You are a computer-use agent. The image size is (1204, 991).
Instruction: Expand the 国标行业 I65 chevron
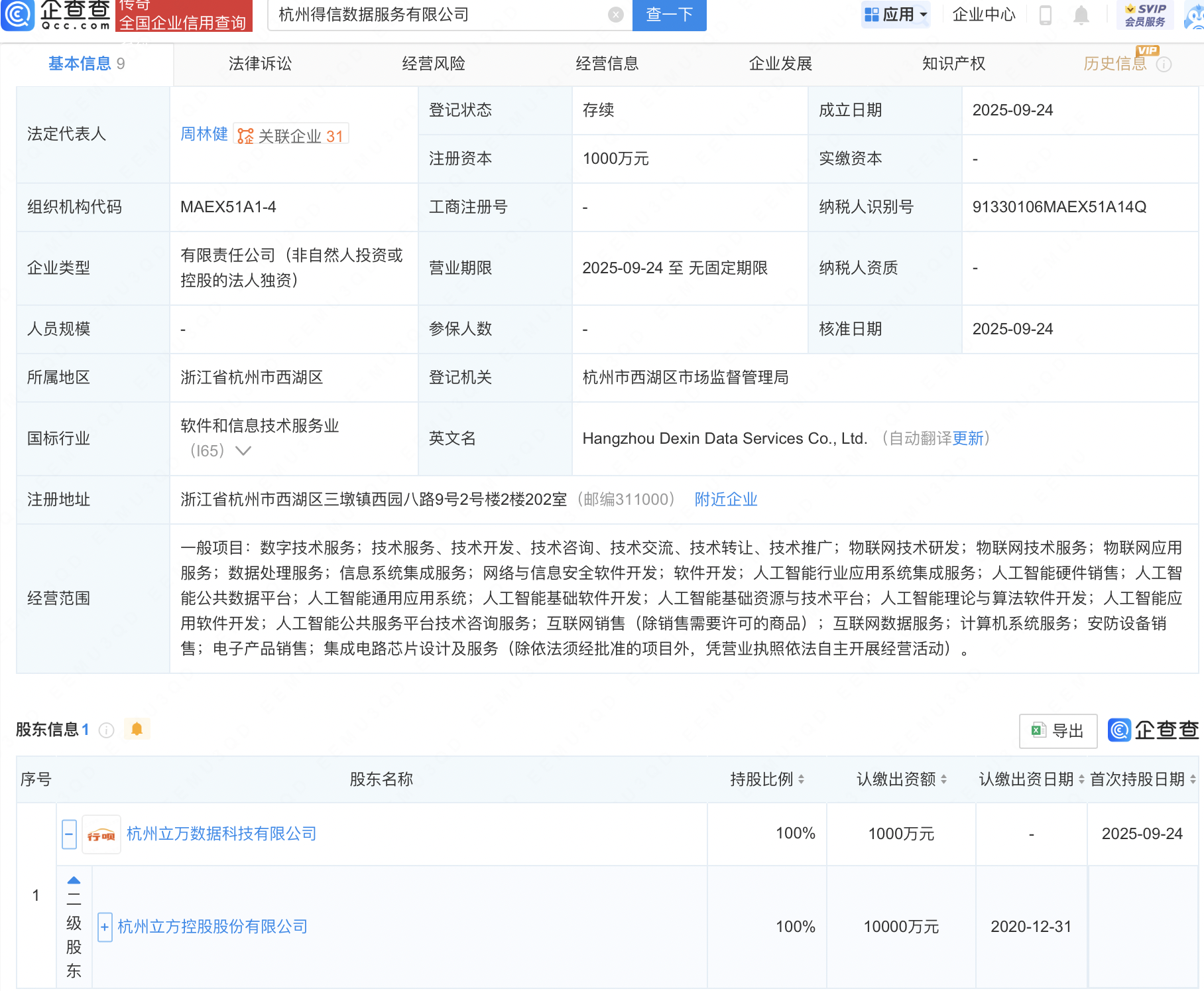coord(243,451)
